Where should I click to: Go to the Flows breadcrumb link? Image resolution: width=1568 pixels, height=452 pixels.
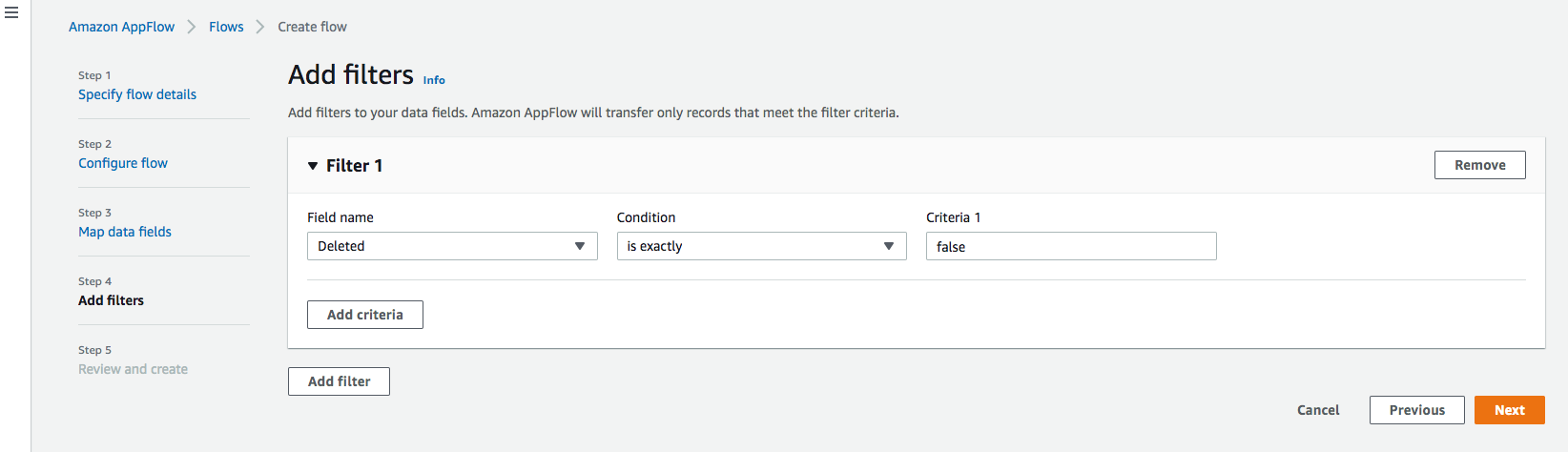tap(226, 27)
